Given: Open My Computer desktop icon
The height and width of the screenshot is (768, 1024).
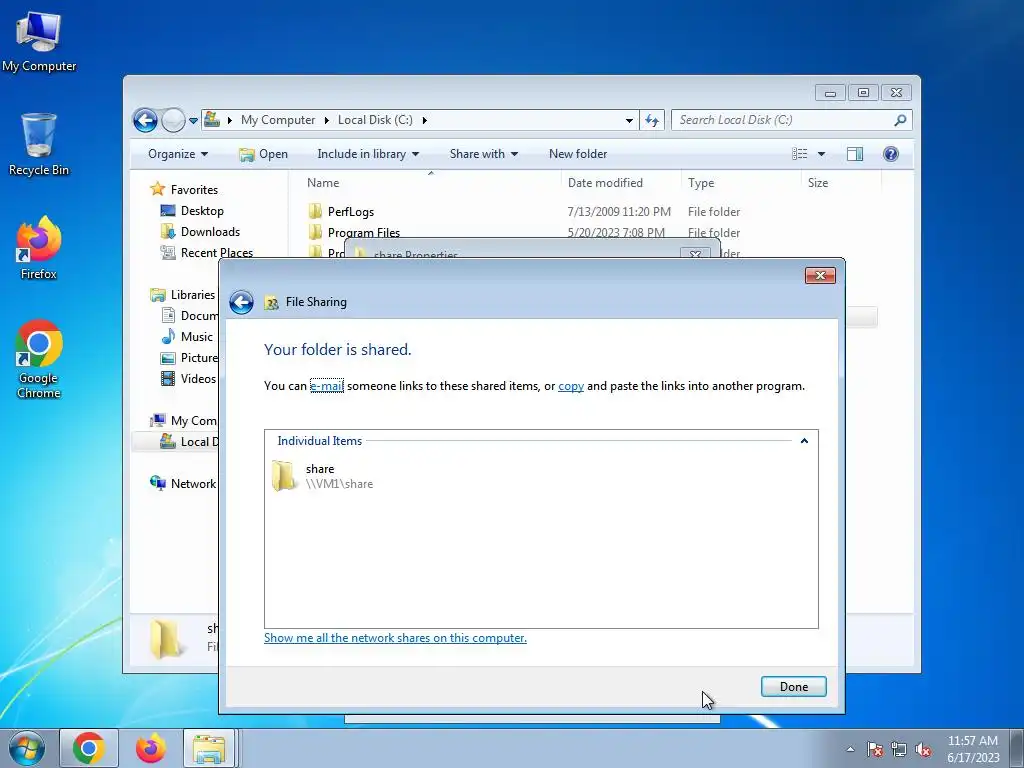Looking at the screenshot, I should [39, 41].
